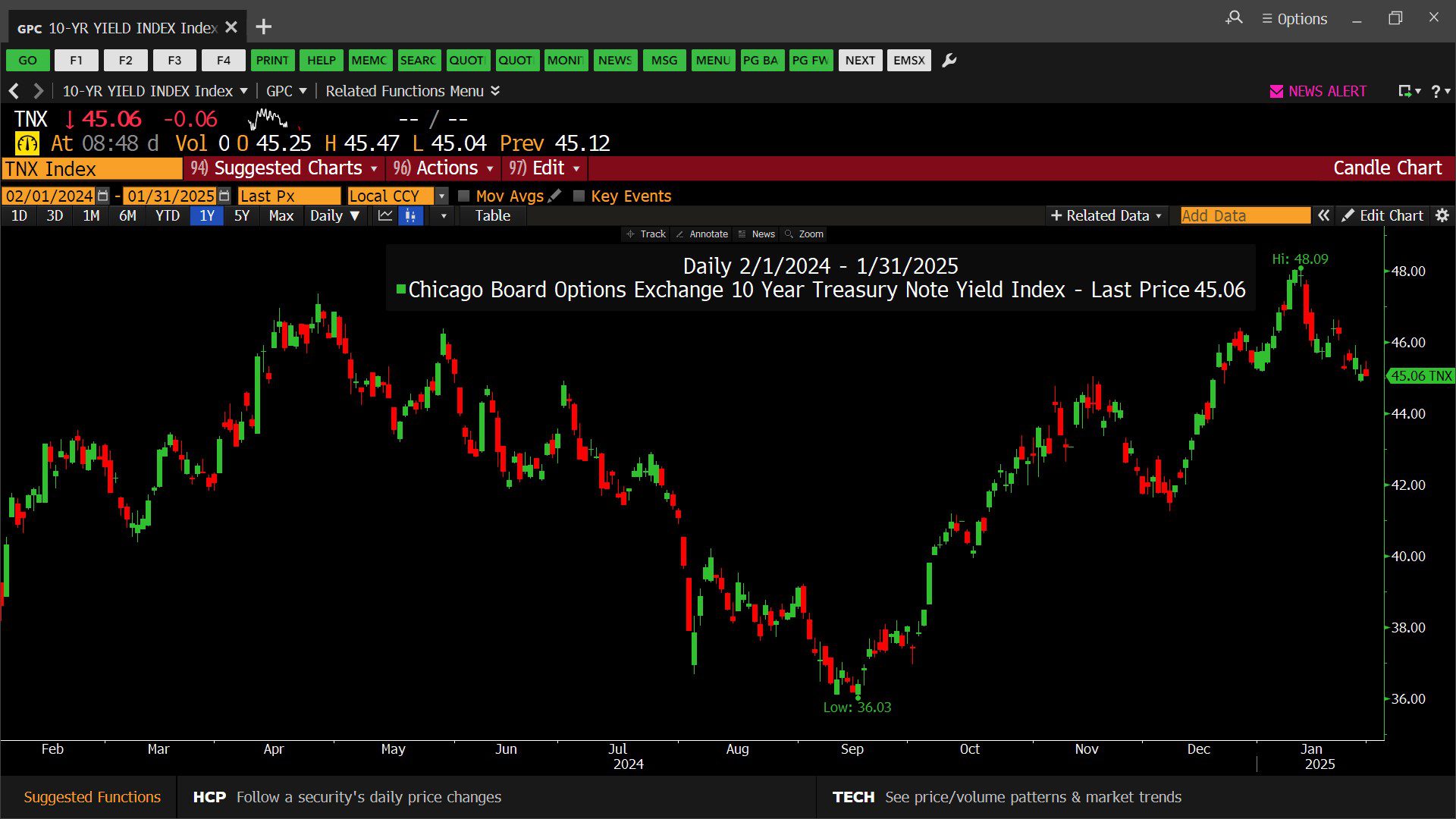Toggle the Track crosshair option

(645, 234)
